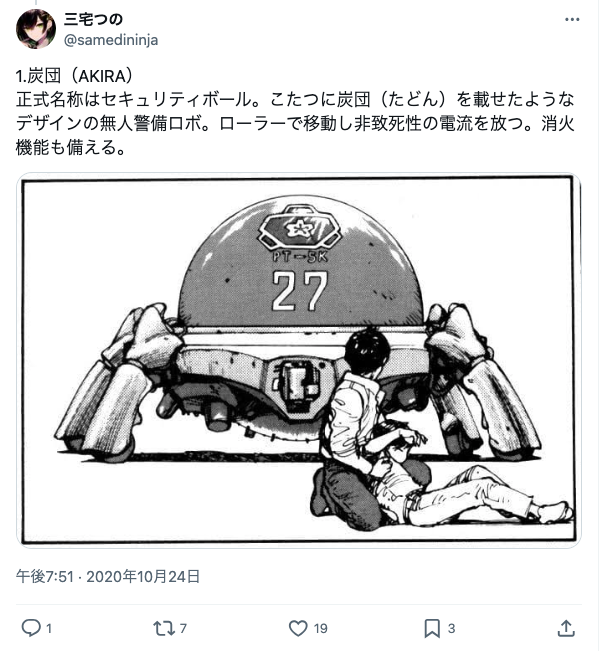Click the reply count 1

49,629
